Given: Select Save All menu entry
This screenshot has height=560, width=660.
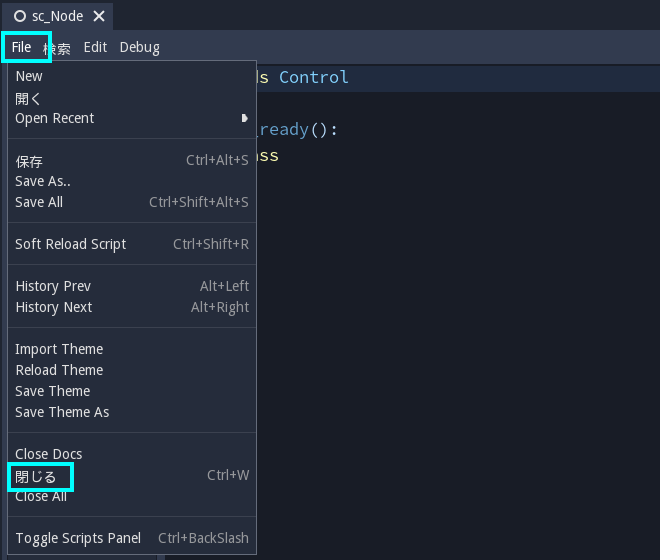Looking at the screenshot, I should (x=132, y=202).
